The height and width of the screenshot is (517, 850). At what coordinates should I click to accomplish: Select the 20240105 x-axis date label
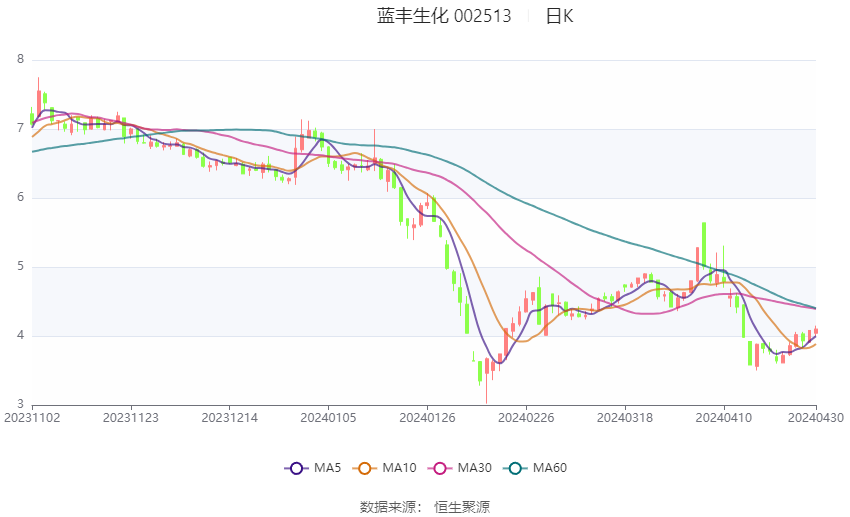[328, 417]
